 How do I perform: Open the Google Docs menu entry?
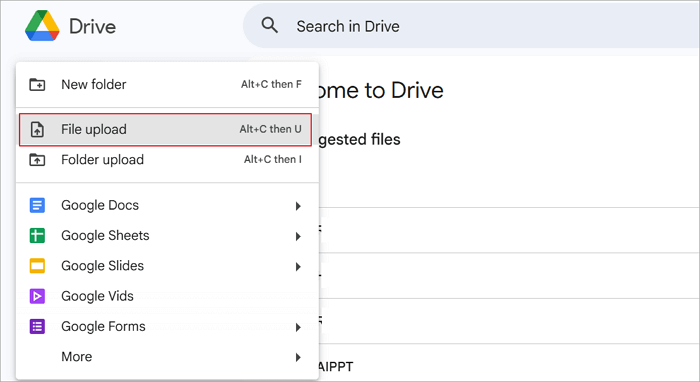click(x=167, y=205)
